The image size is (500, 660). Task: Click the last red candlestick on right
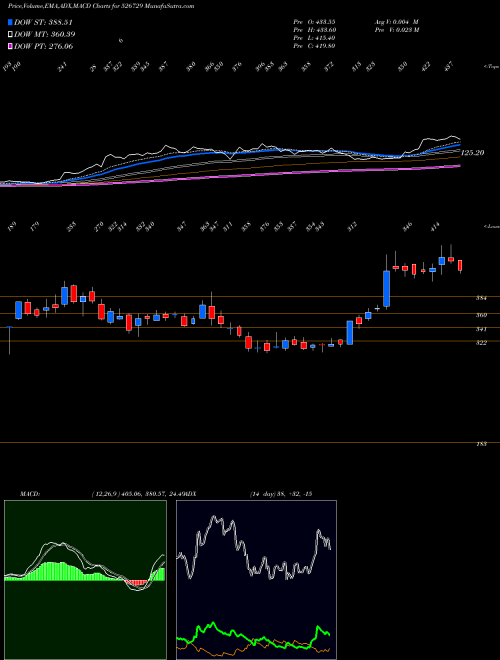coord(460,266)
